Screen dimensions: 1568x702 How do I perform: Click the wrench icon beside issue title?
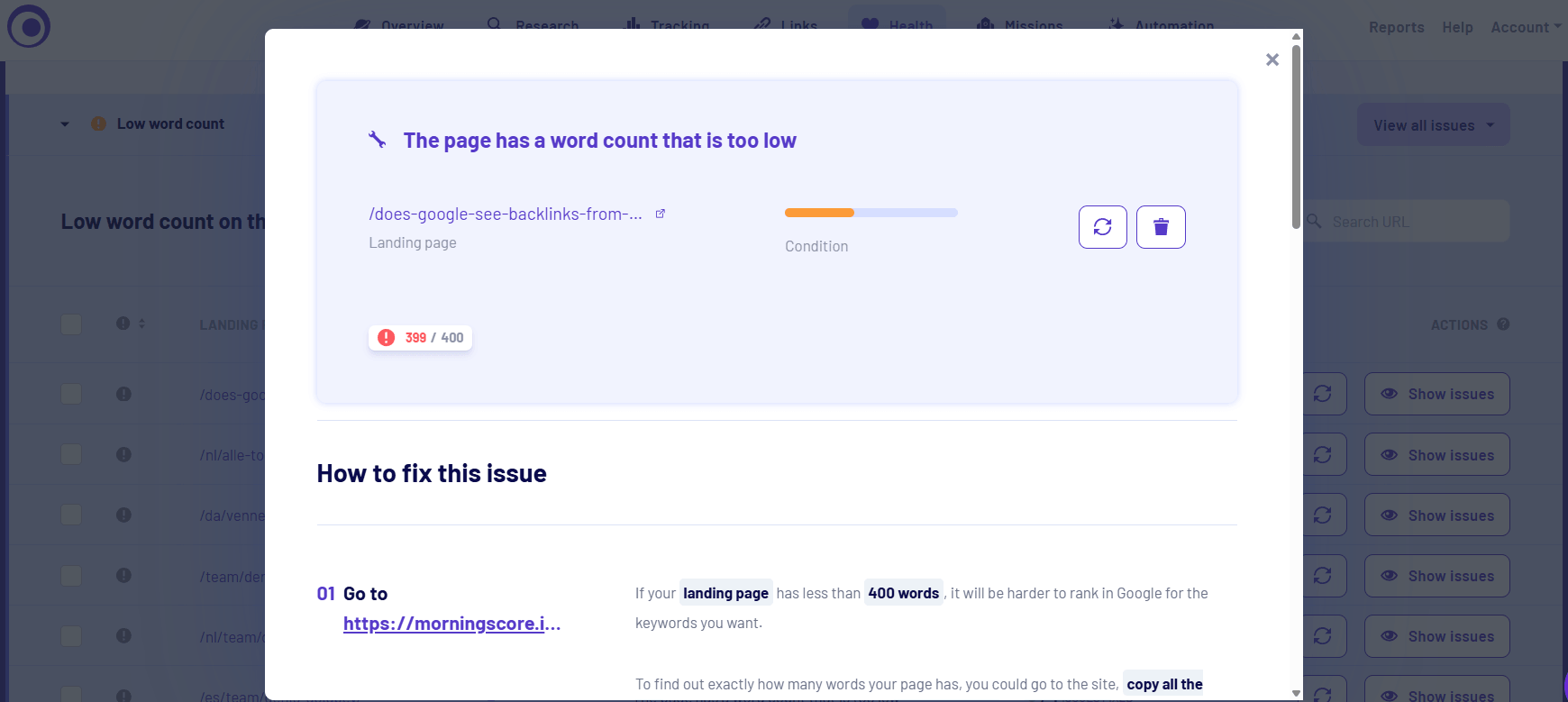coord(378,140)
